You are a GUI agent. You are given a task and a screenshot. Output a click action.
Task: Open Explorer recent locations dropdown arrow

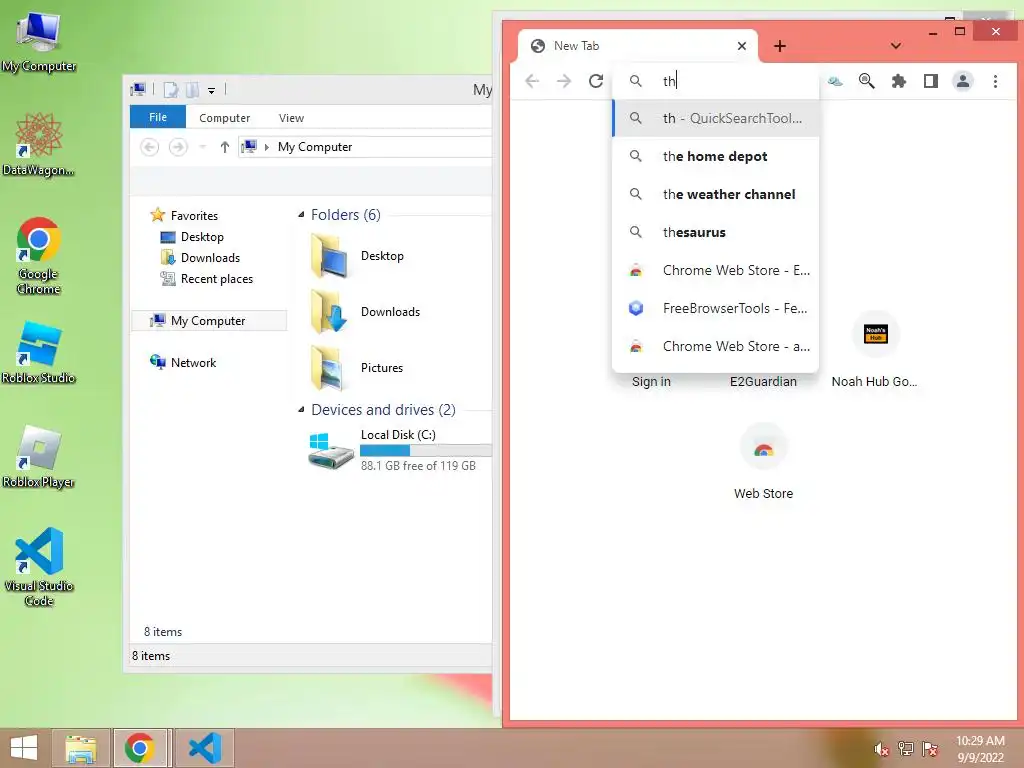tap(202, 147)
